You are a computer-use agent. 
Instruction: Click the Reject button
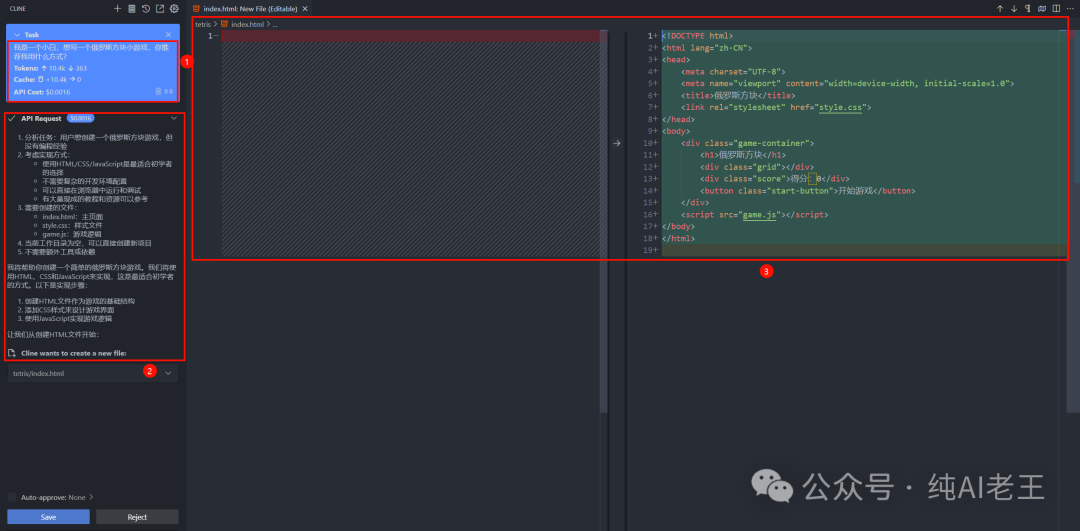pos(137,517)
